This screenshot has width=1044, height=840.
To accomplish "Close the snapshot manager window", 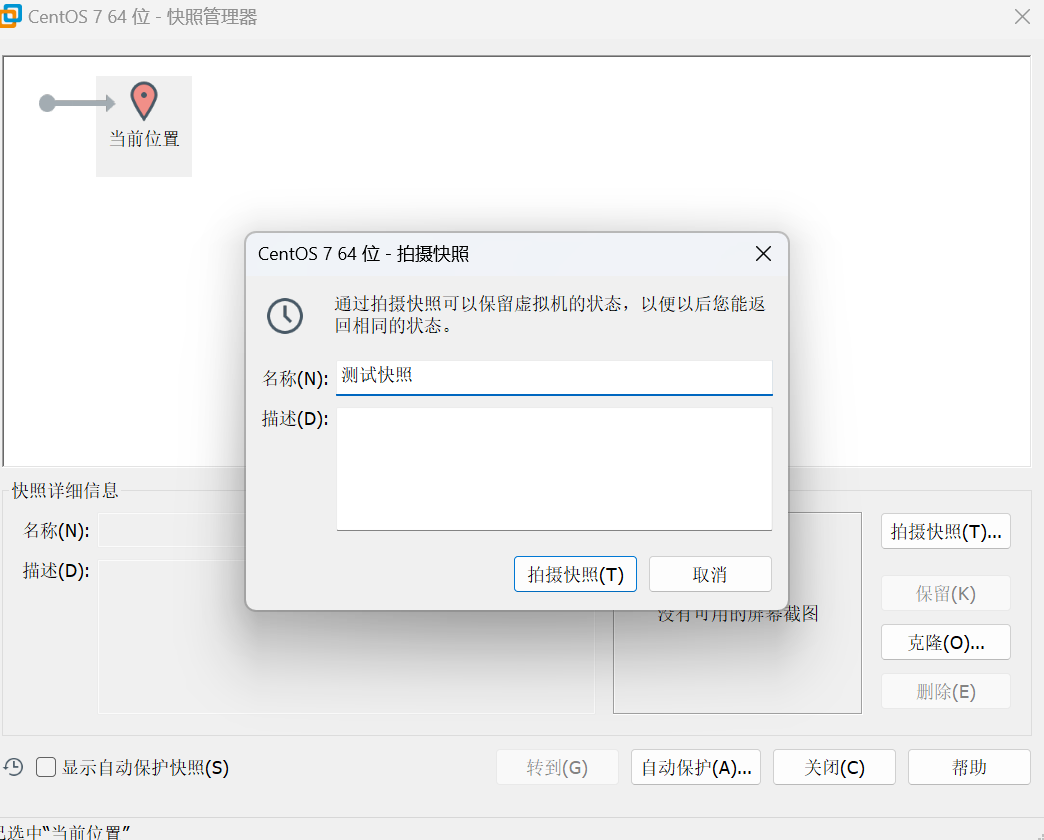I will tap(1023, 17).
